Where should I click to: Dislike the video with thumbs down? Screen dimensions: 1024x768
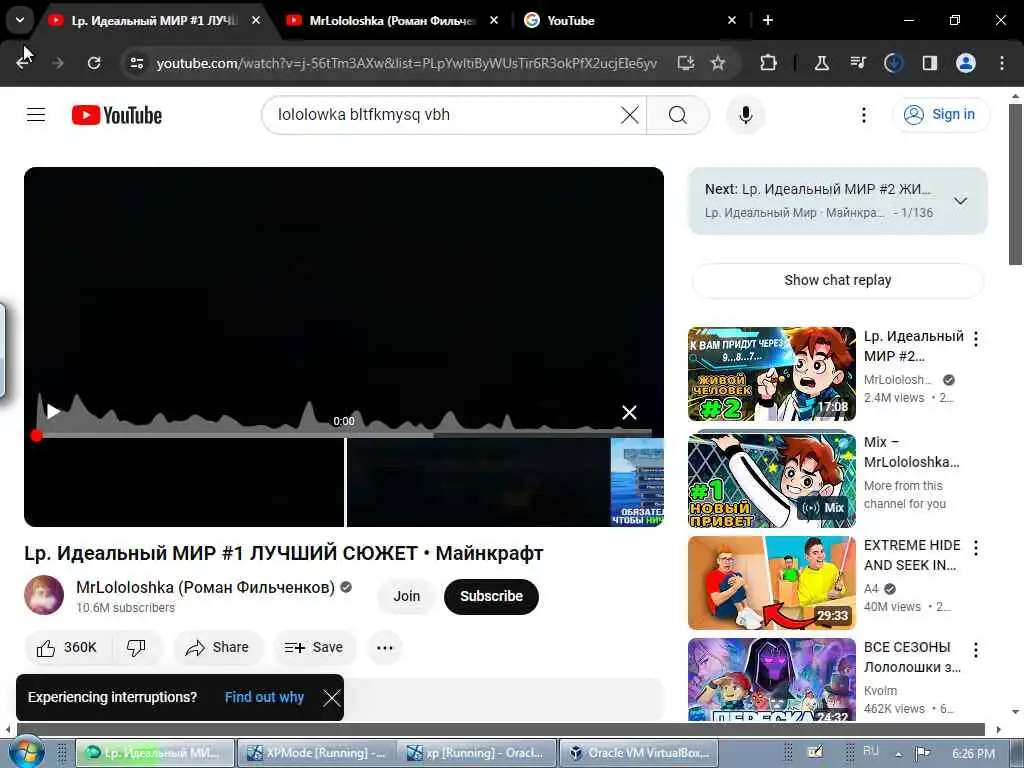(x=136, y=647)
